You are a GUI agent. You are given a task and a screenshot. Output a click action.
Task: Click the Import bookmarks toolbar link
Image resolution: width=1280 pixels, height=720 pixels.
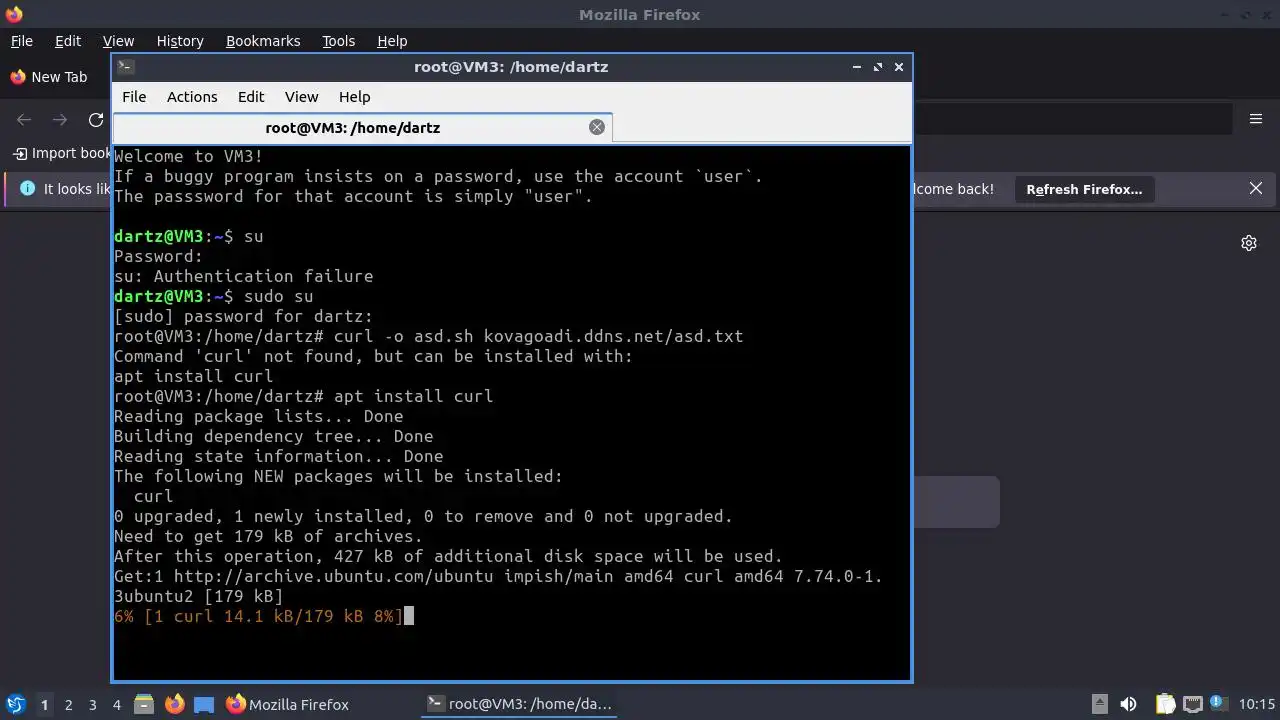pyautogui.click(x=62, y=153)
